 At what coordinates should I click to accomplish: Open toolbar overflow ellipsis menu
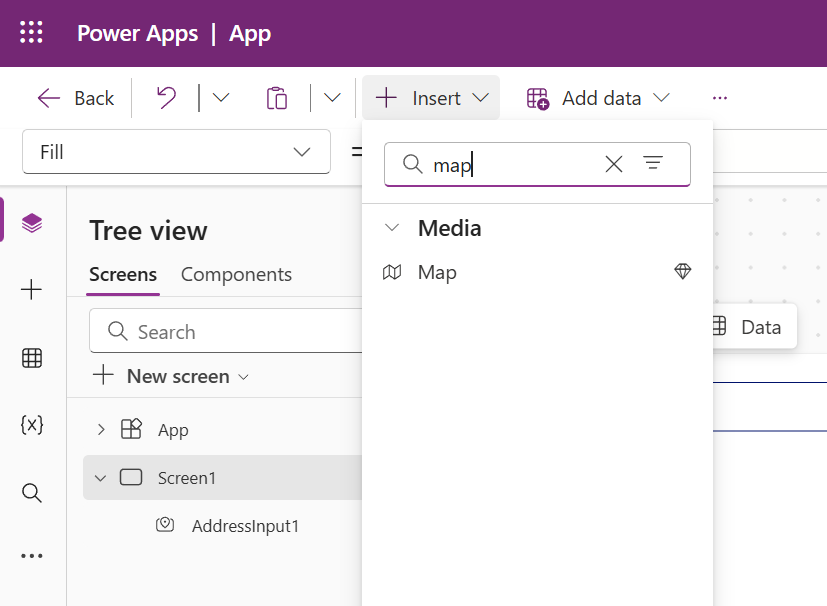click(720, 98)
